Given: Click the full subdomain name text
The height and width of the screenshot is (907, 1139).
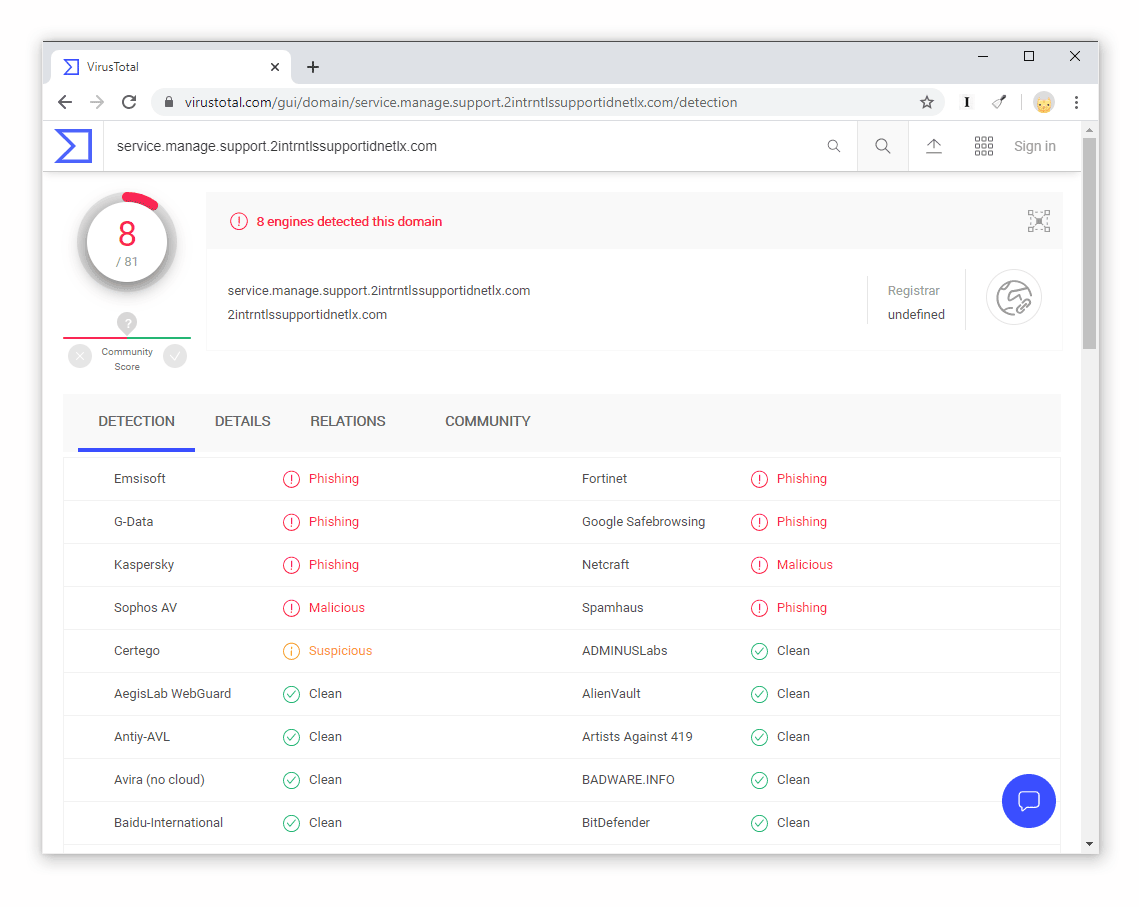Looking at the screenshot, I should (x=378, y=290).
